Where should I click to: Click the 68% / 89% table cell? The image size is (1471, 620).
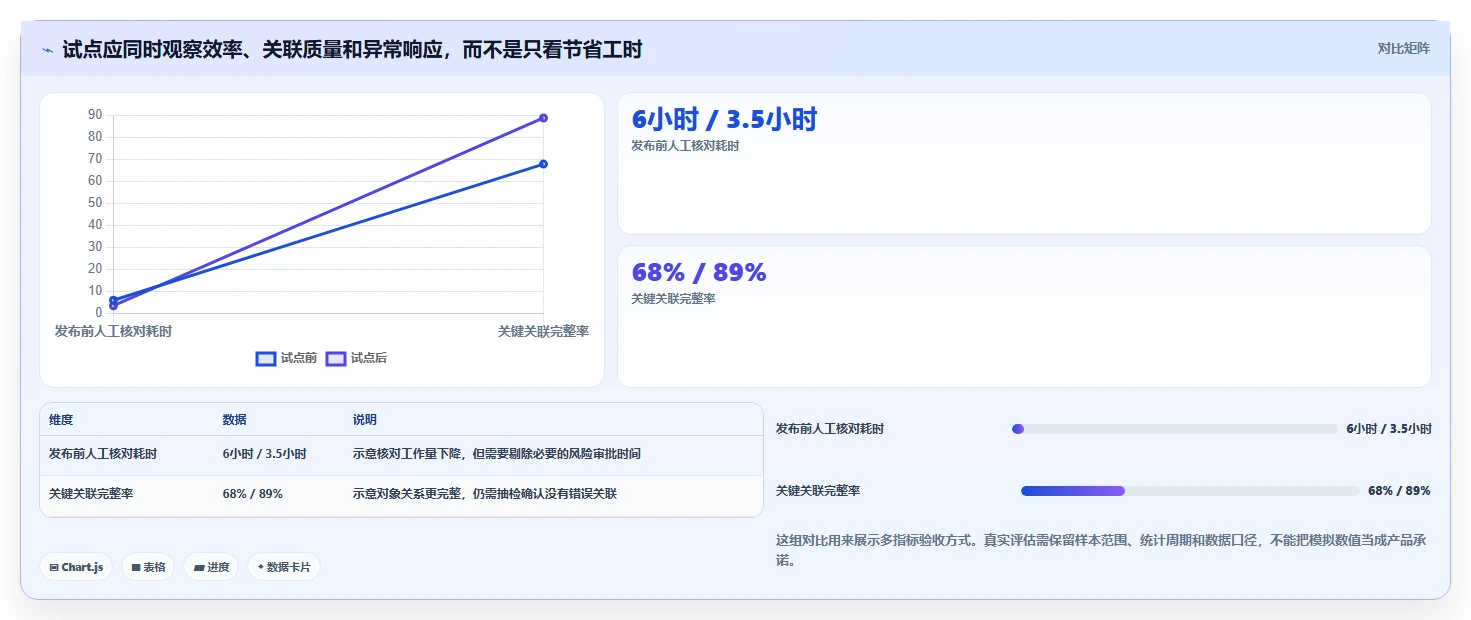coord(252,494)
